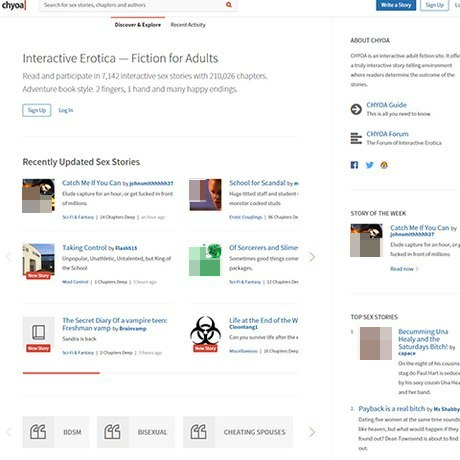The height and width of the screenshot is (460, 460).
Task: Open the Cheating Spouses category tile
Action: pyautogui.click(x=238, y=432)
